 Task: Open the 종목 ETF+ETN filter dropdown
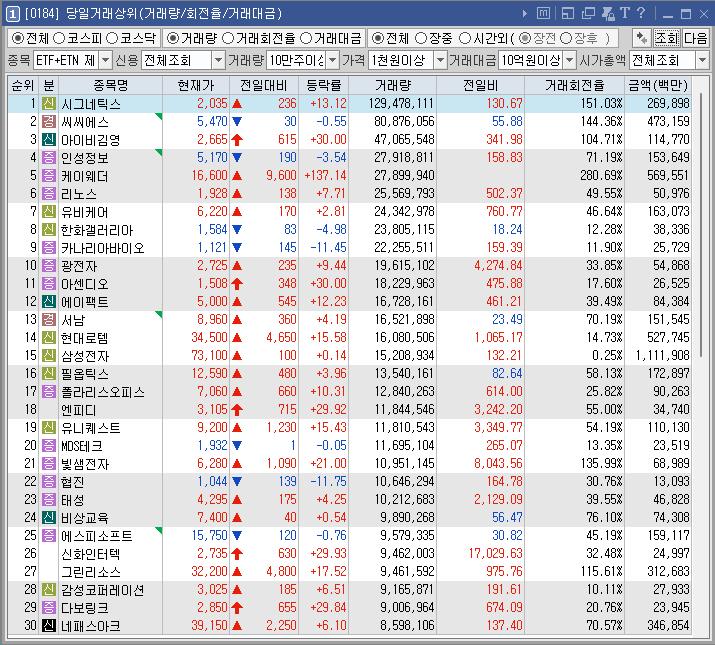tap(105, 60)
